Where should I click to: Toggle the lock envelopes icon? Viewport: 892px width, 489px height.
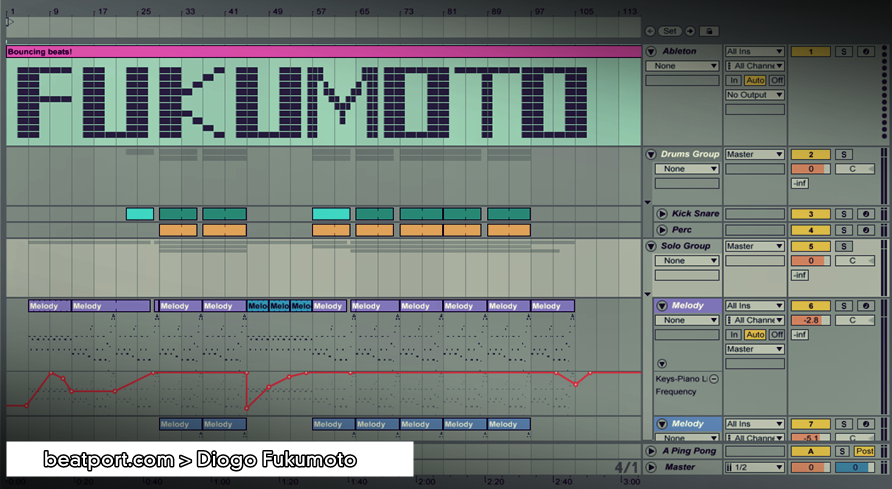[709, 31]
